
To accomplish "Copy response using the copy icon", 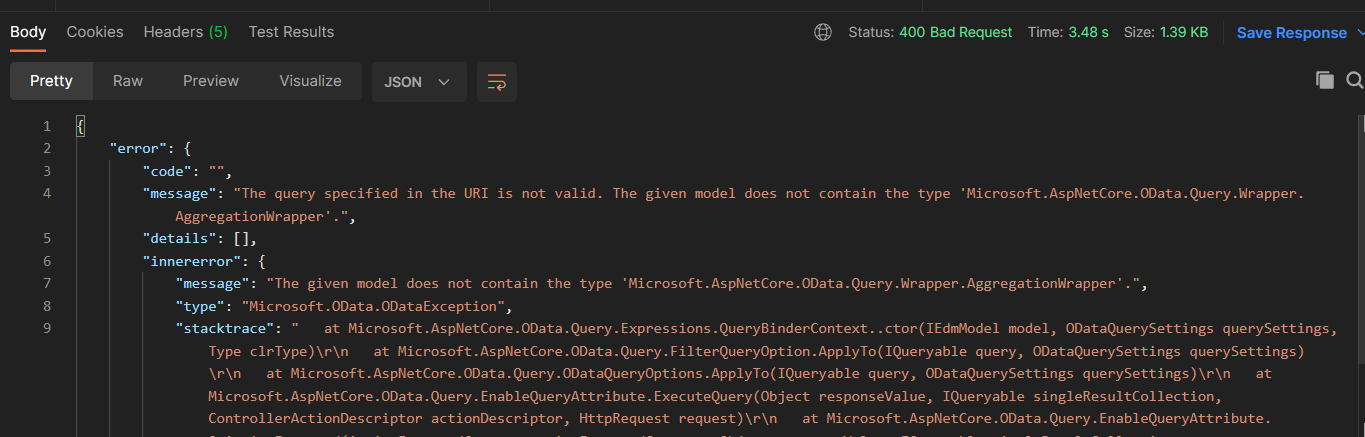I will coord(1325,81).
